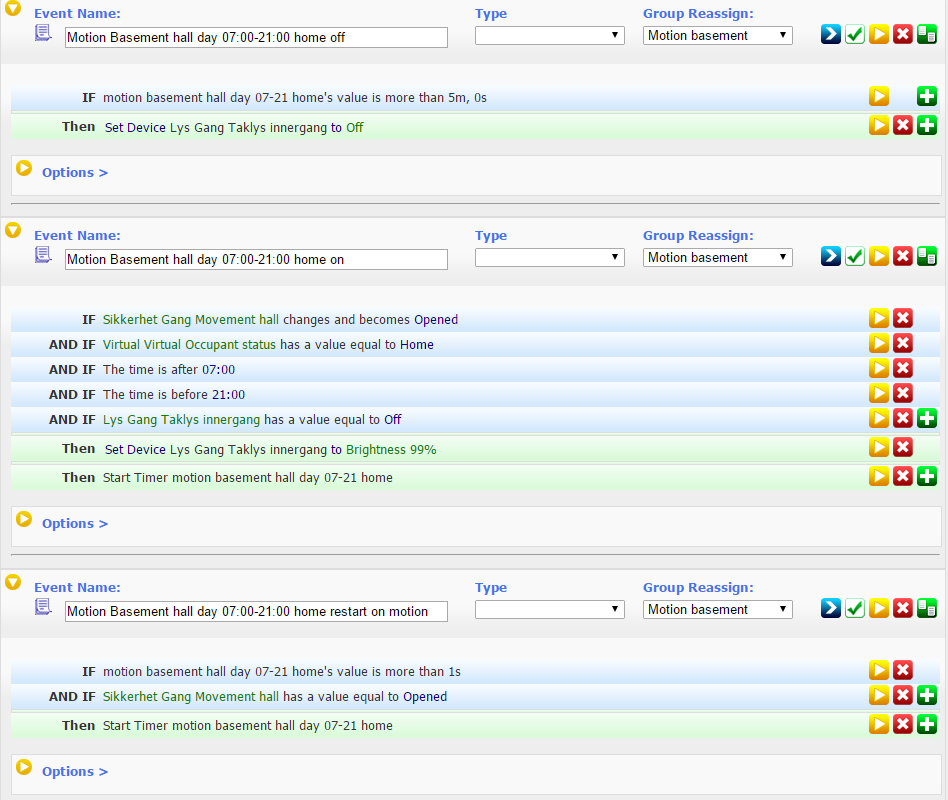
Task: Delete 'The time is before 21:00' condition
Action: 903,392
